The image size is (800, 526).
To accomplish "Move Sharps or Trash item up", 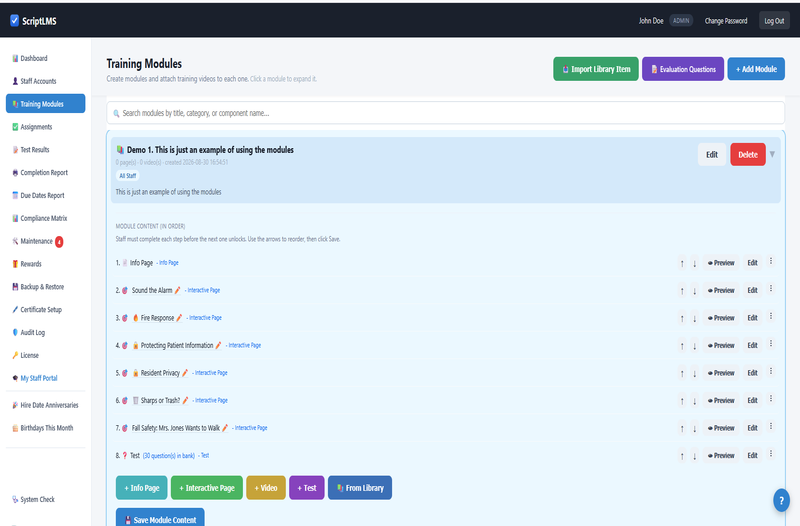I will pos(682,401).
